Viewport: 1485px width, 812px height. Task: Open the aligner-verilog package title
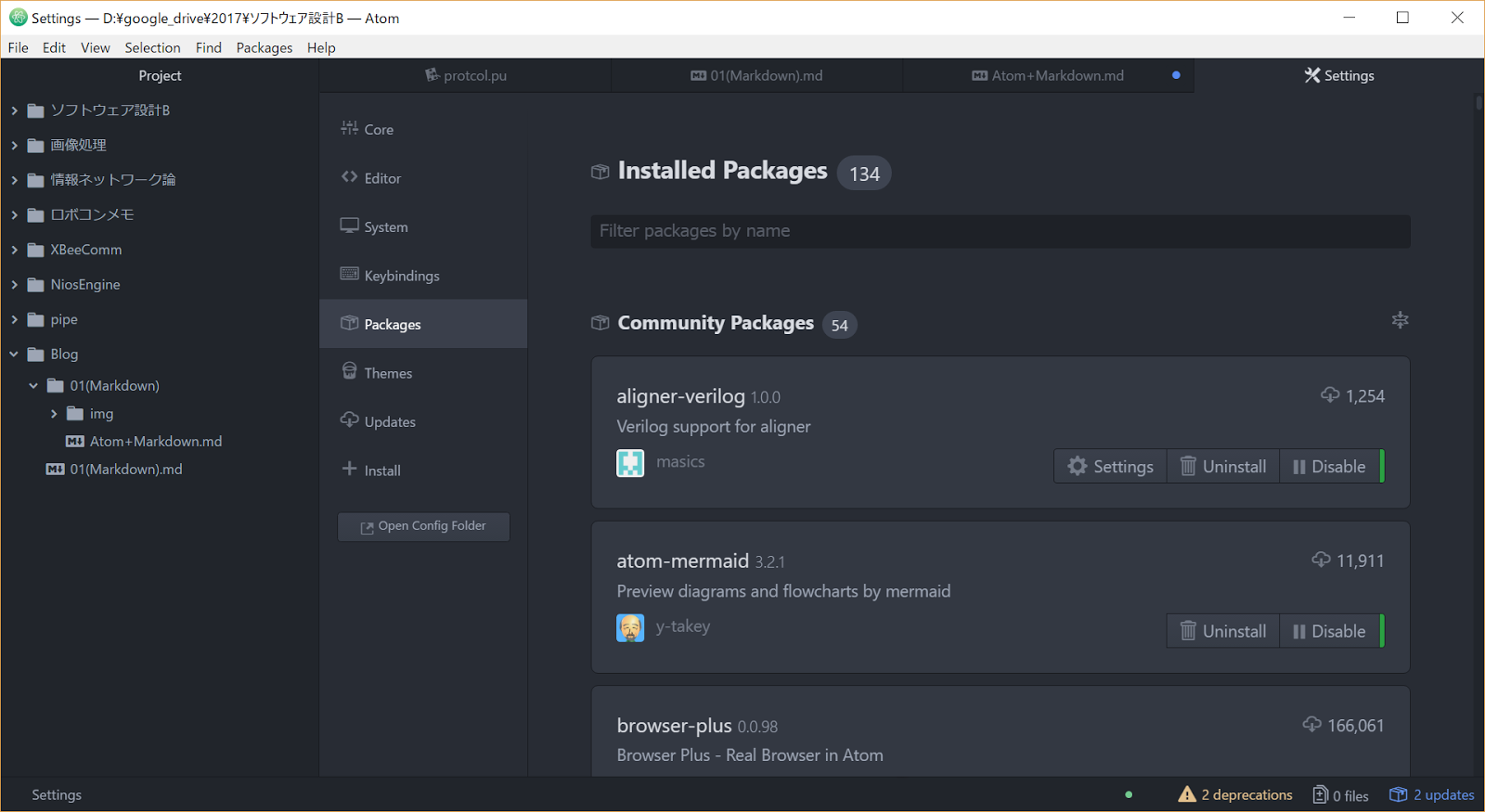[x=680, y=396]
